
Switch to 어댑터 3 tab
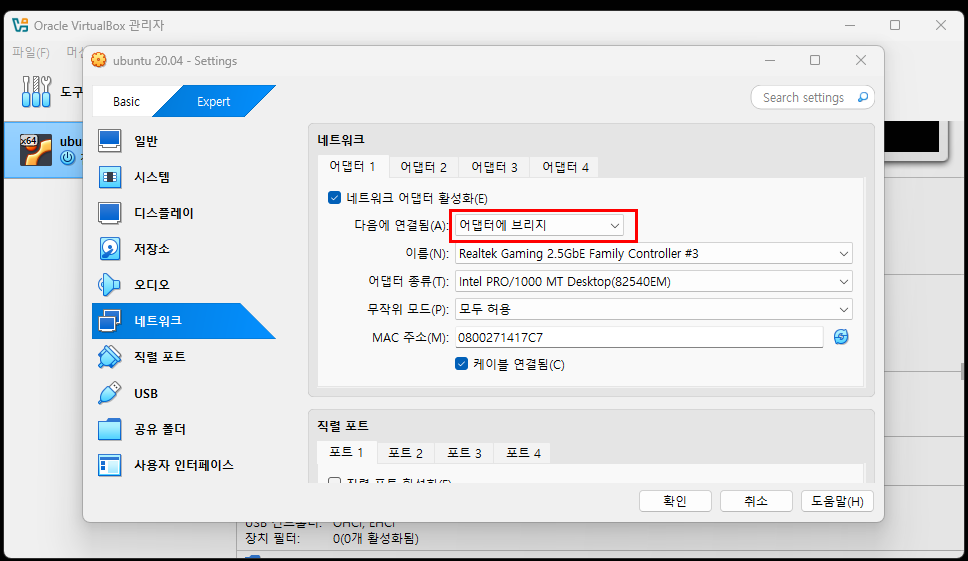(494, 167)
